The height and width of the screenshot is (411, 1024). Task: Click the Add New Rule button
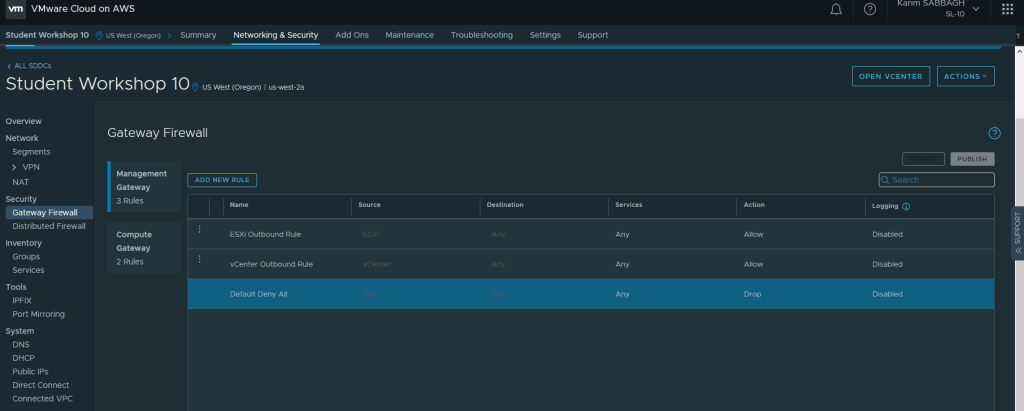222,180
